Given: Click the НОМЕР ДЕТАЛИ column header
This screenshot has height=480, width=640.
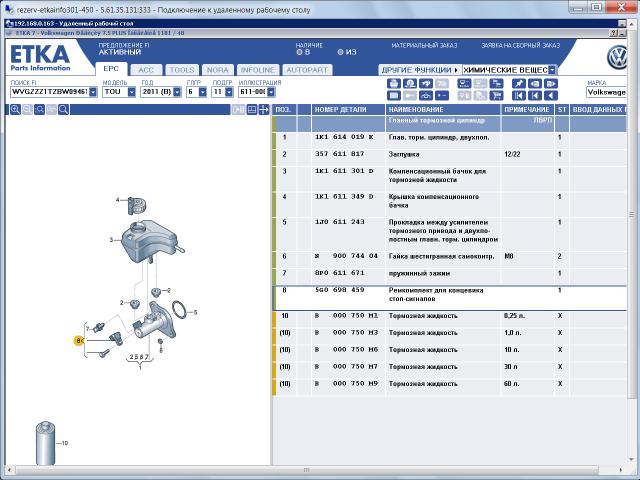Looking at the screenshot, I should [348, 109].
